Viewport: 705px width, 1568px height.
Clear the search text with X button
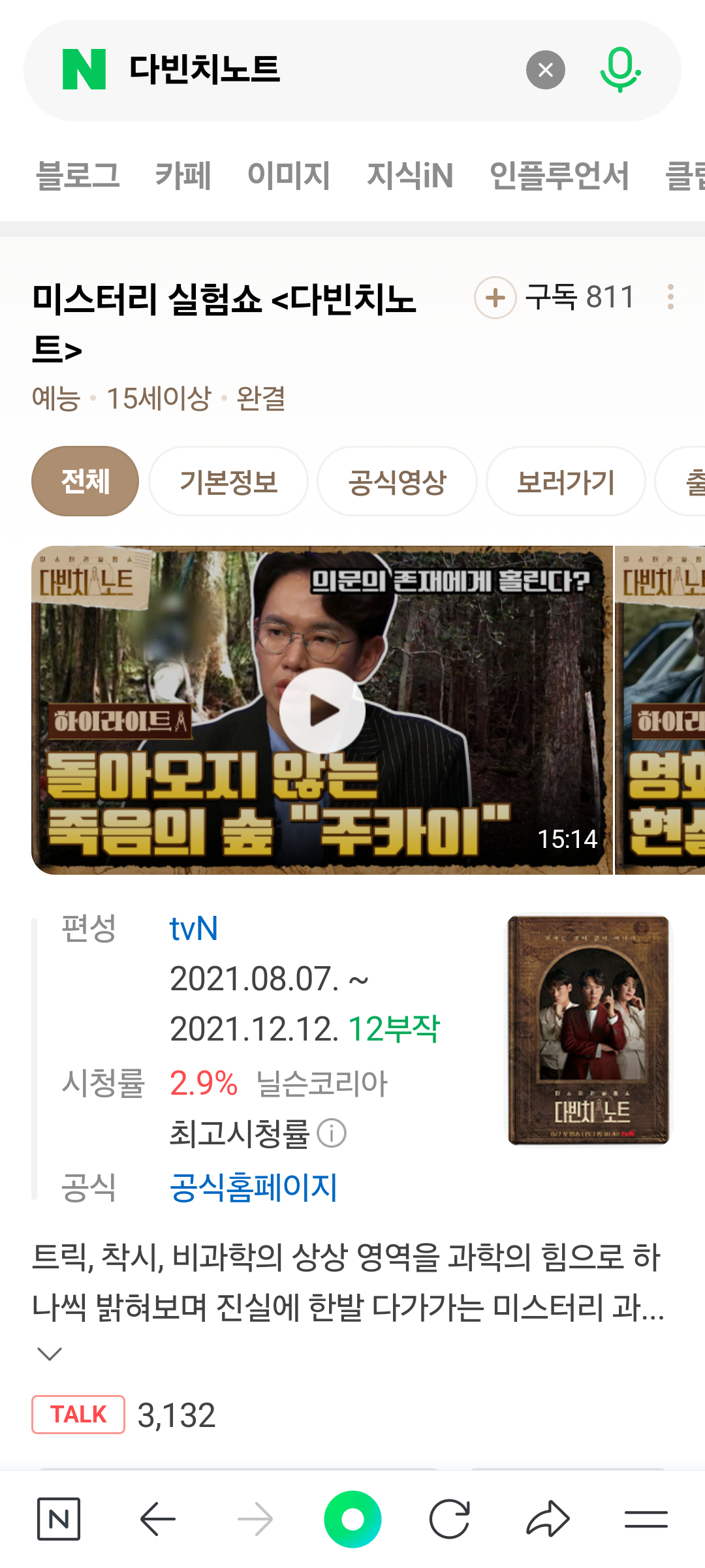pyautogui.click(x=546, y=70)
